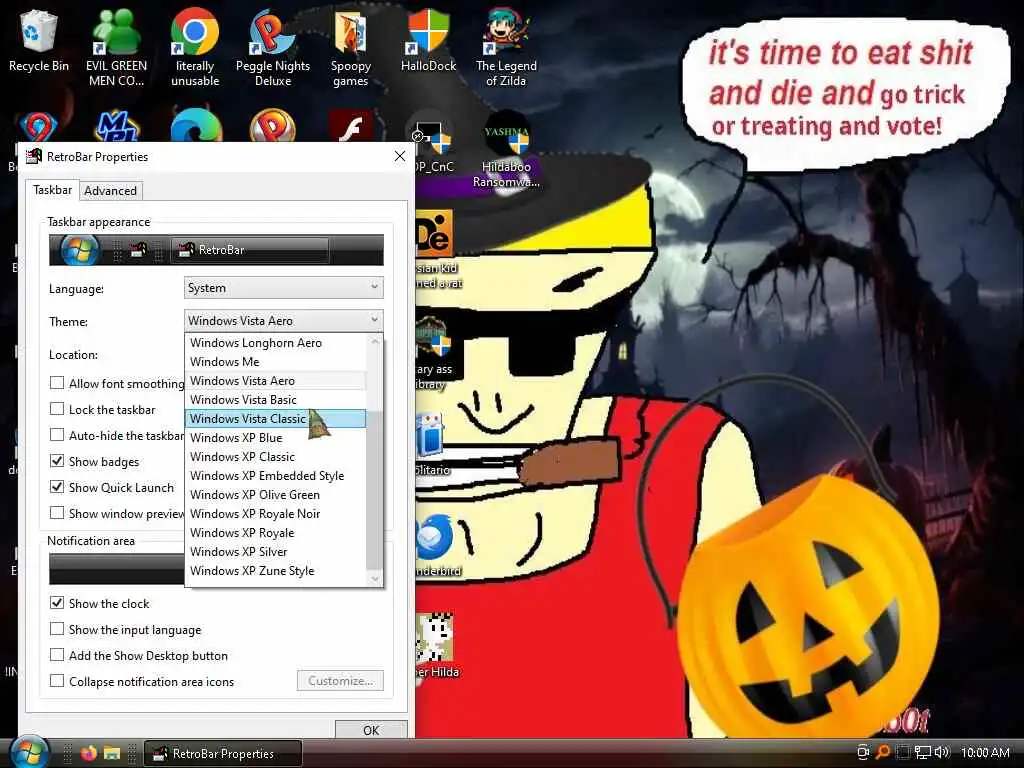This screenshot has width=1024, height=768.
Task: Uncheck Show badges
Action: [57, 461]
